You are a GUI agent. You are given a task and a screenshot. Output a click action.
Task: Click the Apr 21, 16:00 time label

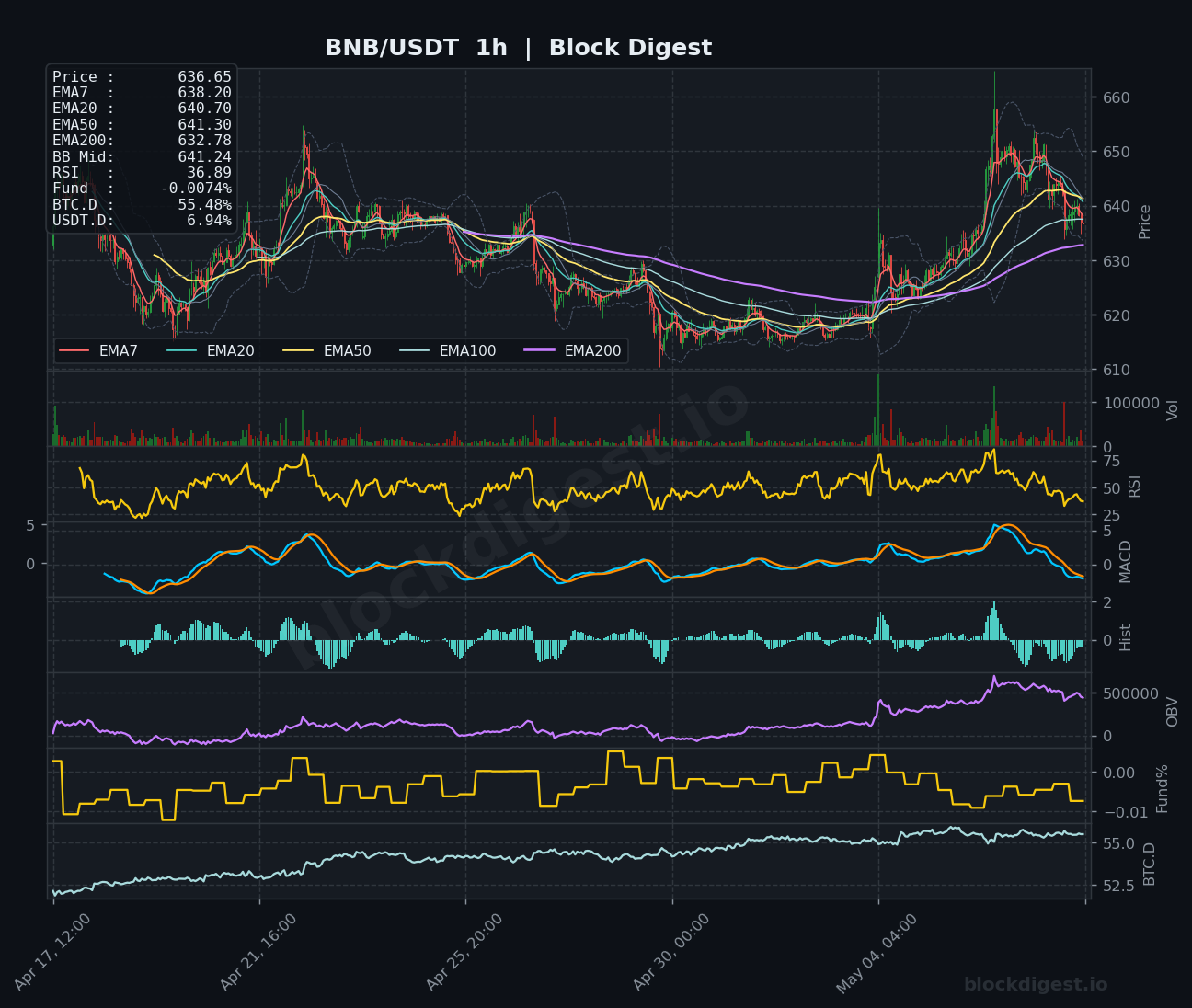(x=259, y=952)
